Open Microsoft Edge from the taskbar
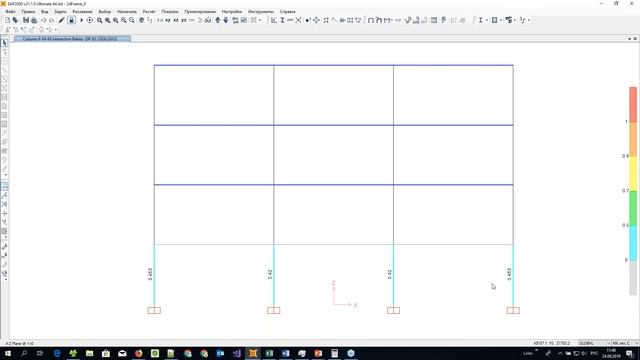 pos(57,353)
